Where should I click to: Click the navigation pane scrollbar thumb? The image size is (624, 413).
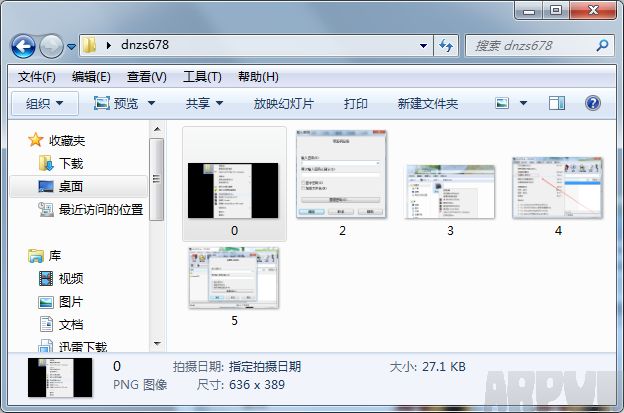(157, 179)
